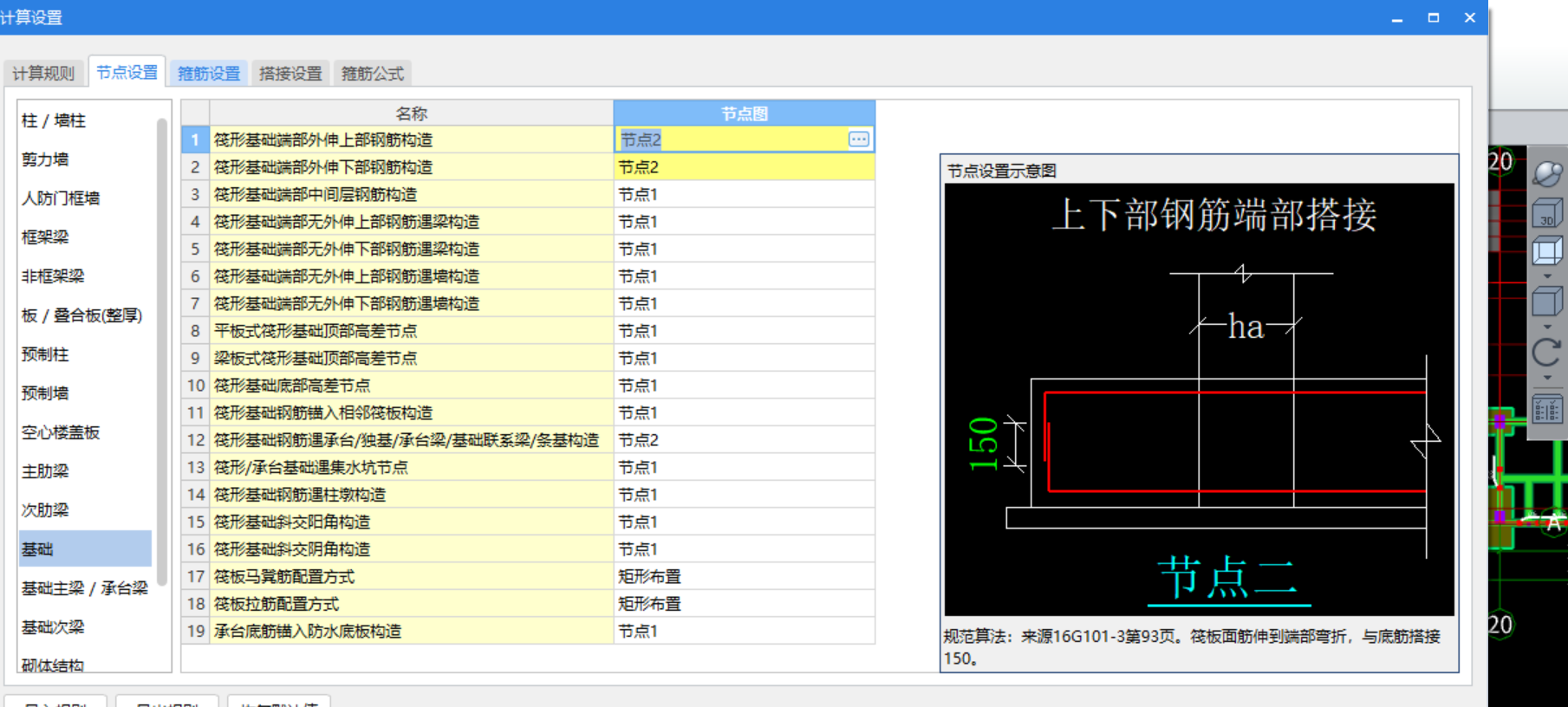The height and width of the screenshot is (707, 1568).
Task: Expand dropdown arrow below rotate icon
Action: click(1547, 378)
